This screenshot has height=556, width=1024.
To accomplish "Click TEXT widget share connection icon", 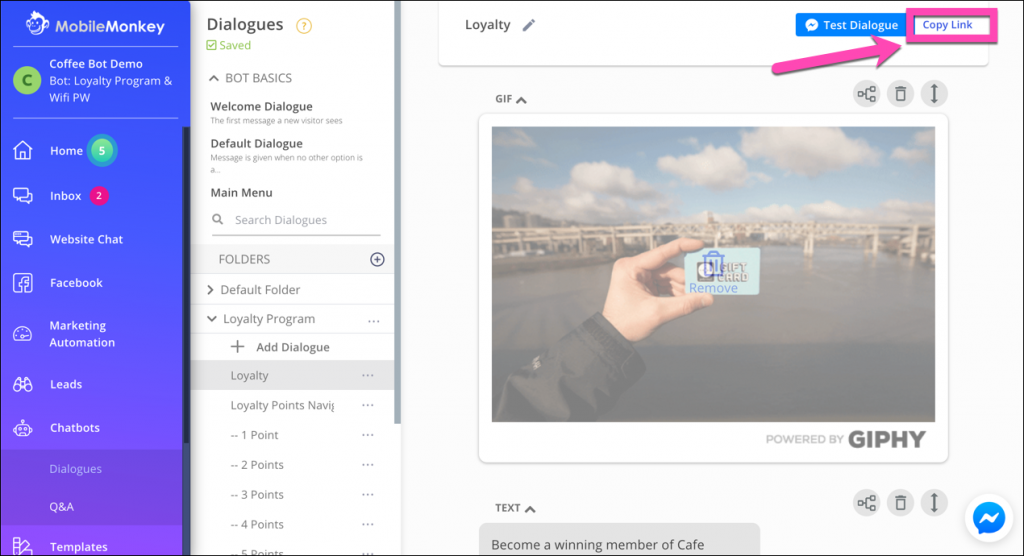I will [x=867, y=503].
